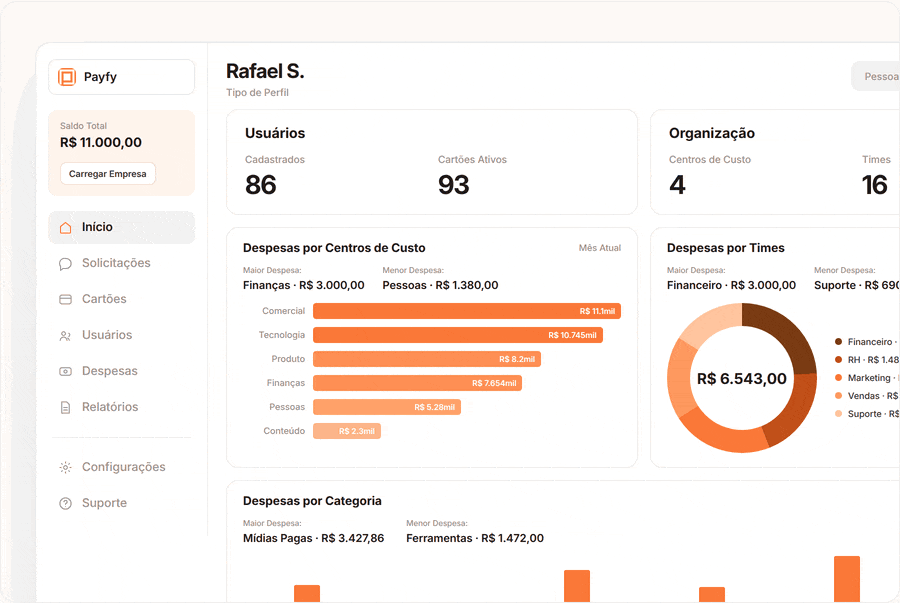The height and width of the screenshot is (603, 900).
Task: Click the Cartões card icon
Action: [65, 299]
